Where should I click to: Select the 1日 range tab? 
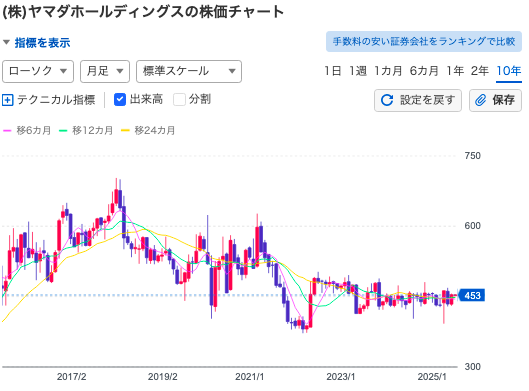332,71
